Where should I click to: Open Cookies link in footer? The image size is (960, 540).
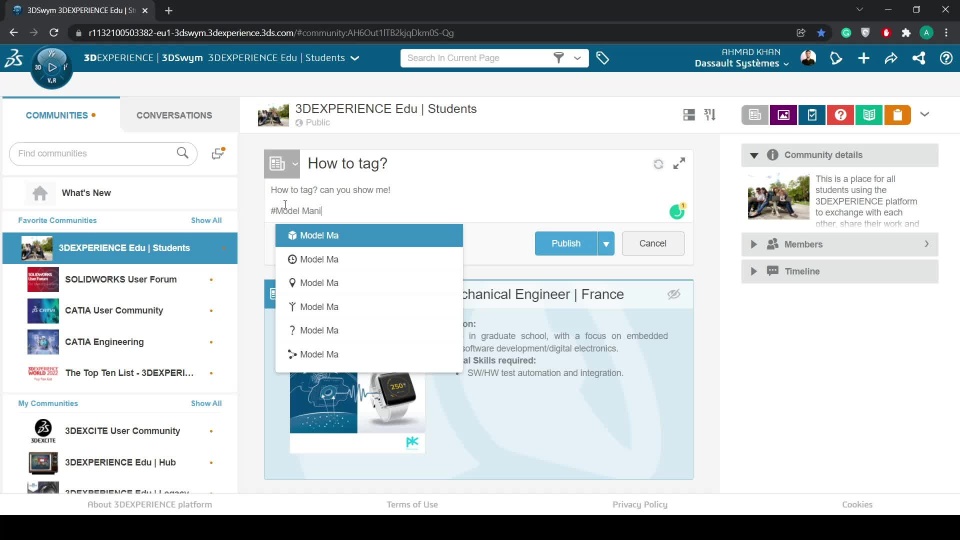(x=857, y=504)
